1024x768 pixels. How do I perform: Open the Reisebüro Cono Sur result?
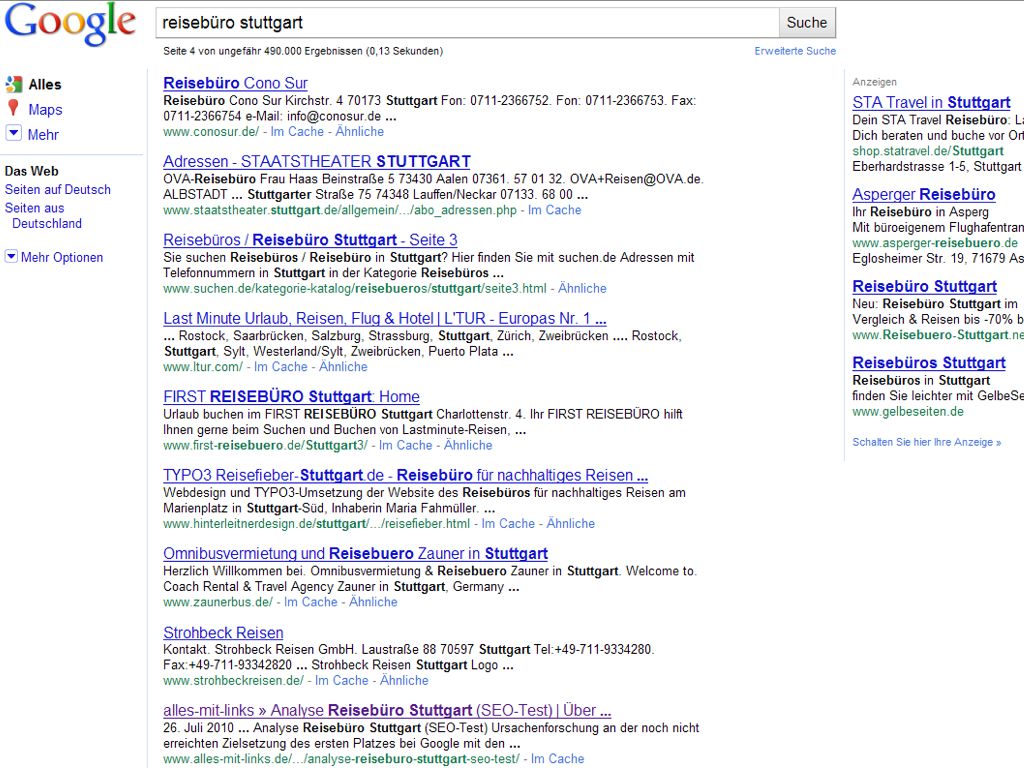point(235,83)
